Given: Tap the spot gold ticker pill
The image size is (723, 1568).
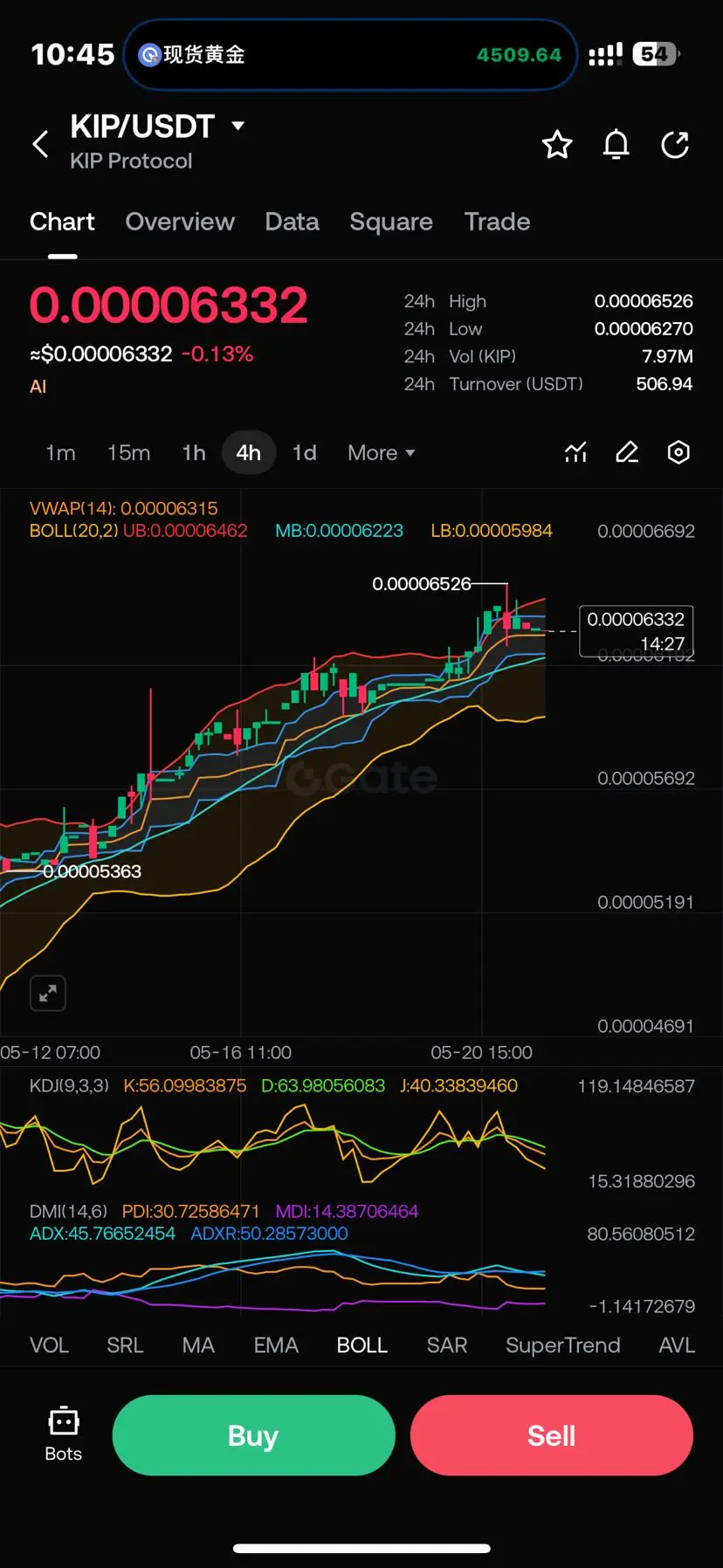Looking at the screenshot, I should pyautogui.click(x=350, y=55).
